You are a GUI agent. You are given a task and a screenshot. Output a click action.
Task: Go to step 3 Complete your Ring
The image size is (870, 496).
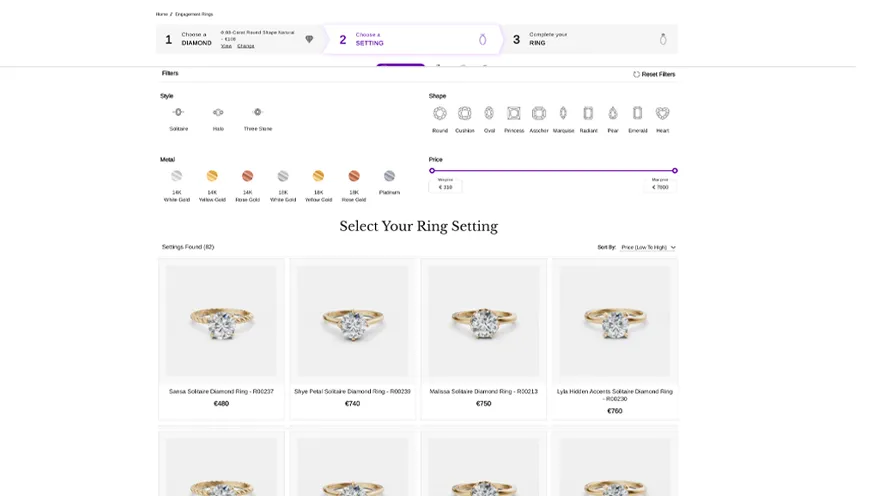tap(590, 39)
